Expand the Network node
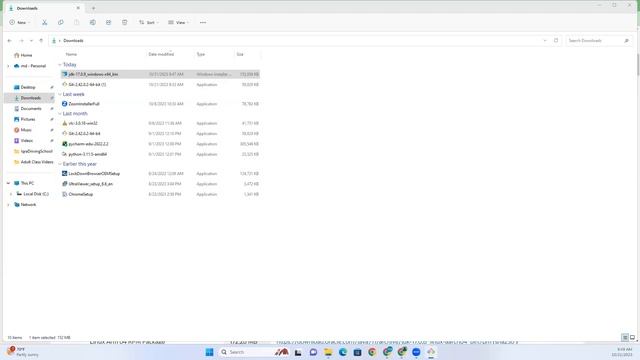The width and height of the screenshot is (640, 360). [8, 204]
